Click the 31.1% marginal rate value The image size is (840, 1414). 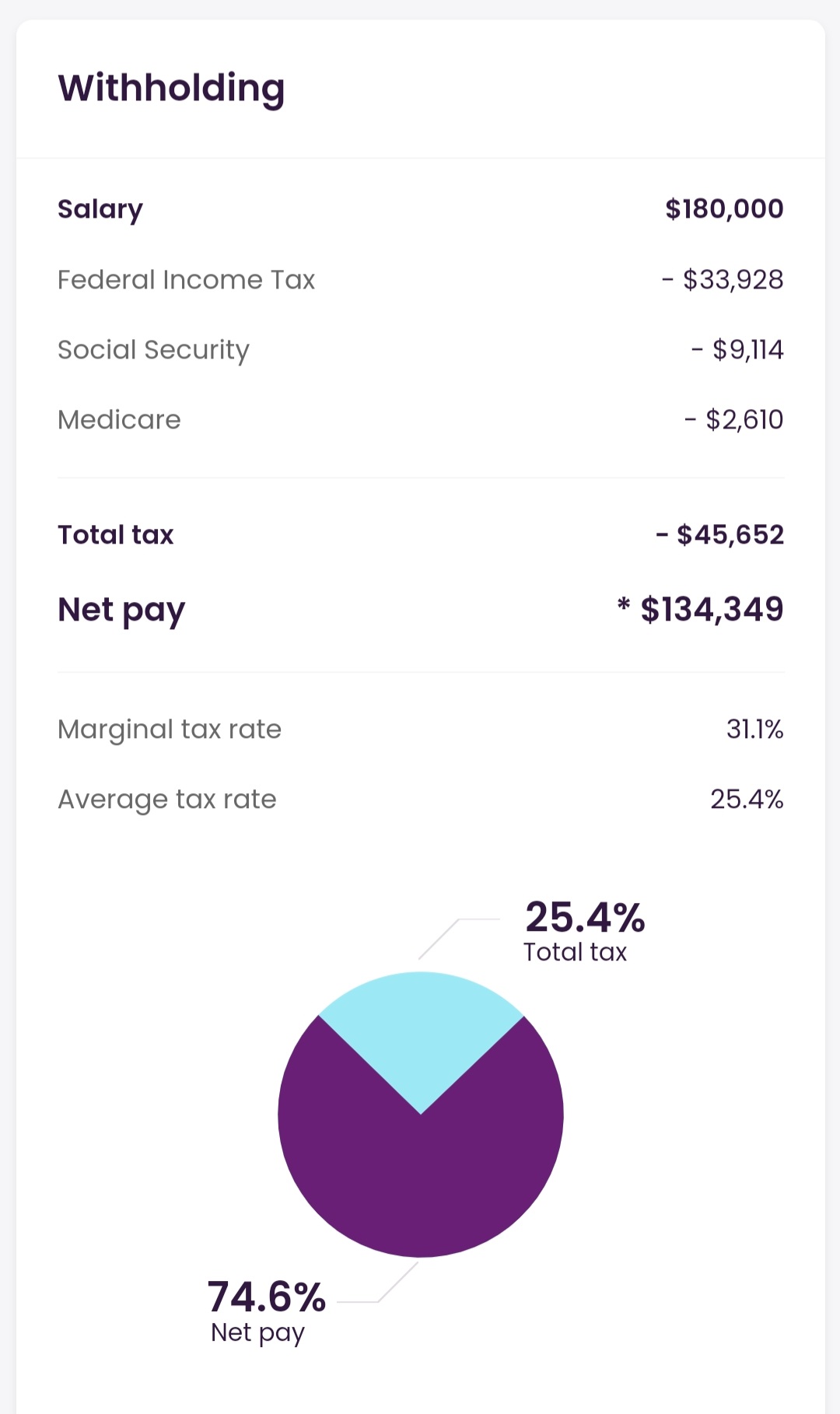[x=754, y=730]
